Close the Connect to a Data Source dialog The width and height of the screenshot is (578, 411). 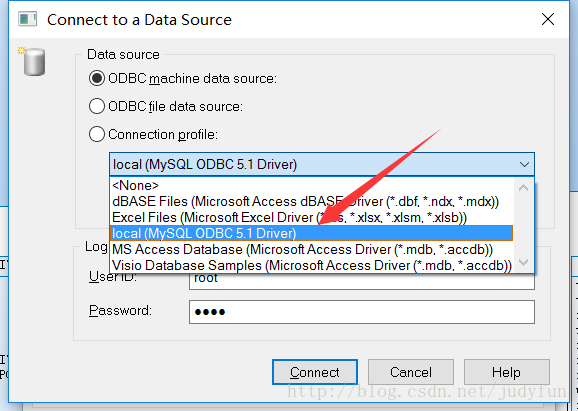point(548,19)
